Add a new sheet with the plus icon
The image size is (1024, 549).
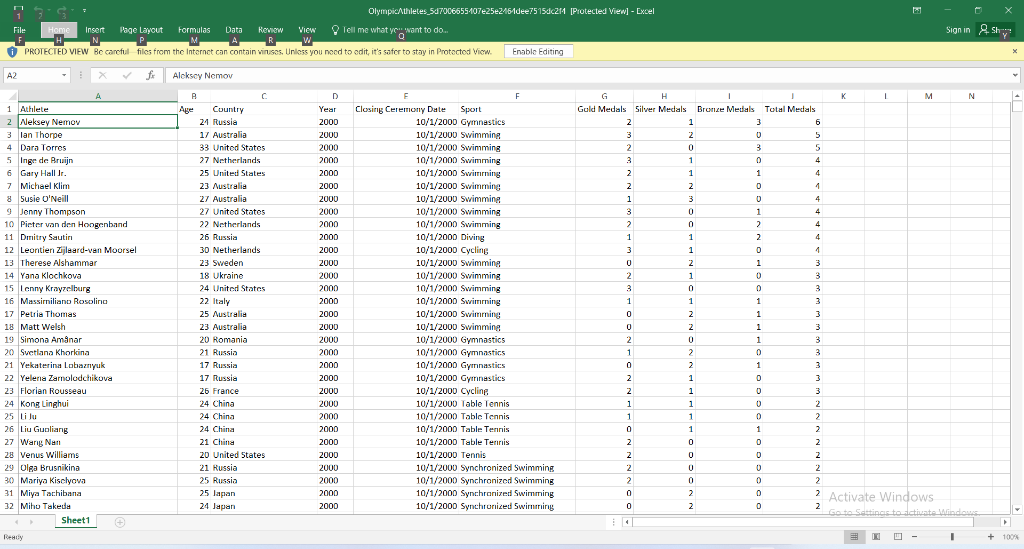(120, 522)
